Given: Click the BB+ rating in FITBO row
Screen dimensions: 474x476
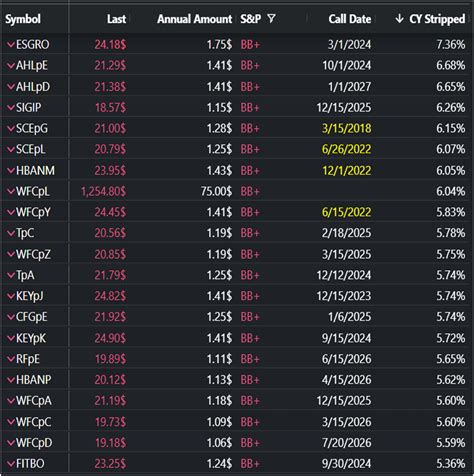Looking at the screenshot, I should pos(250,463).
